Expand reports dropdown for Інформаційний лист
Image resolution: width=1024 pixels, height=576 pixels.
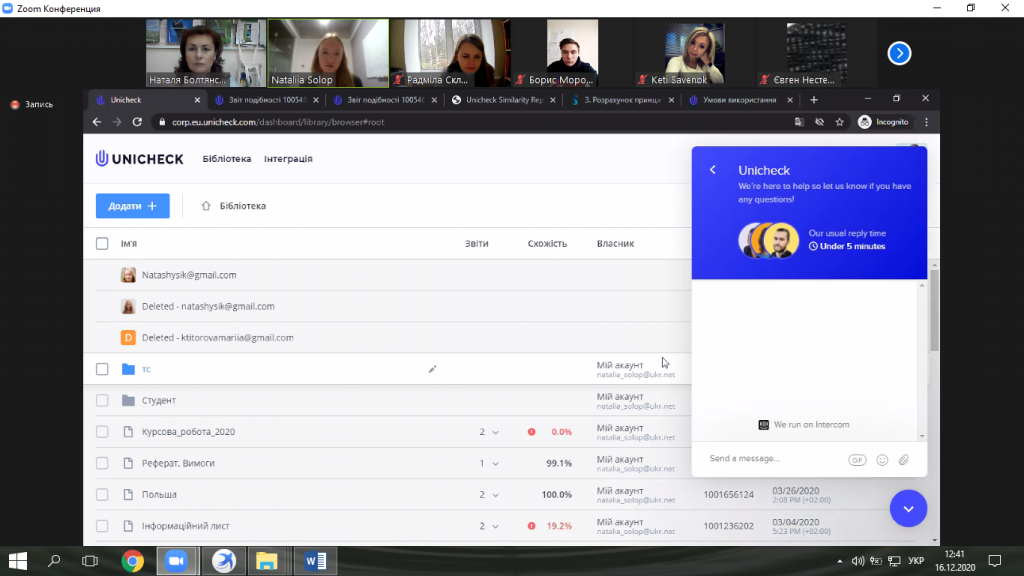coord(489,526)
